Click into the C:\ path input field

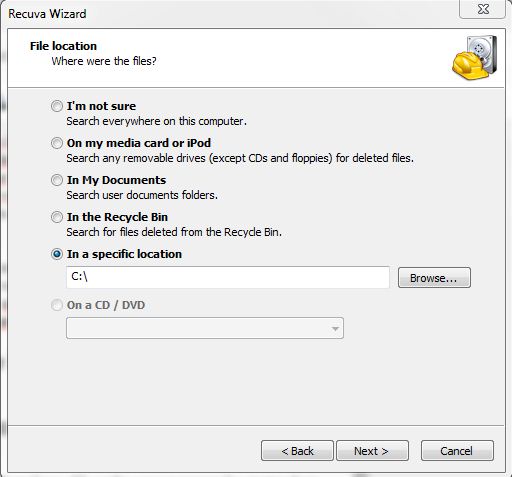[228, 277]
